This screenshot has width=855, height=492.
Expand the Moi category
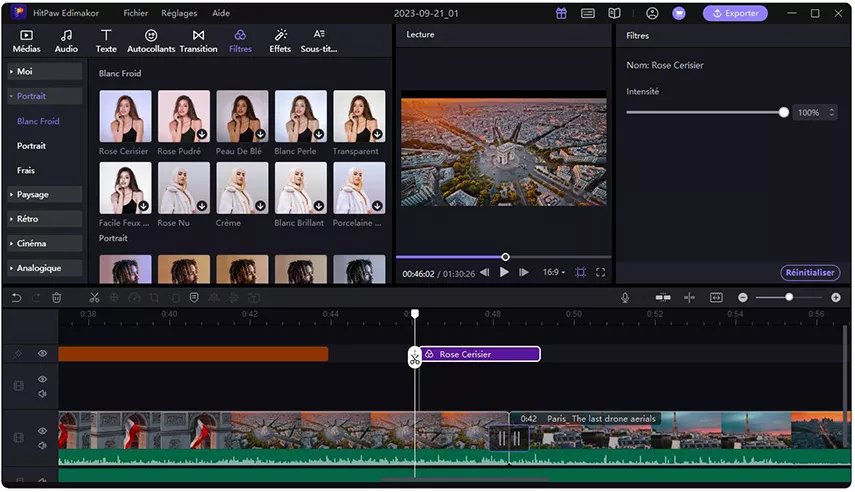pos(45,71)
